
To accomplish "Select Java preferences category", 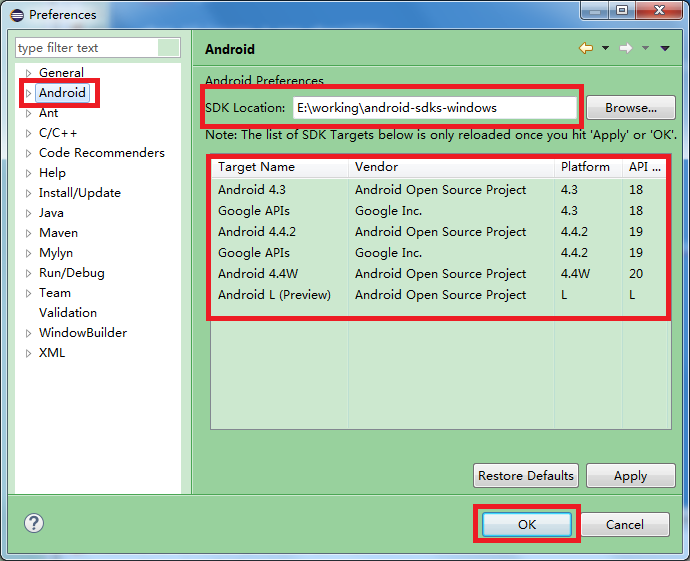I will (x=51, y=213).
